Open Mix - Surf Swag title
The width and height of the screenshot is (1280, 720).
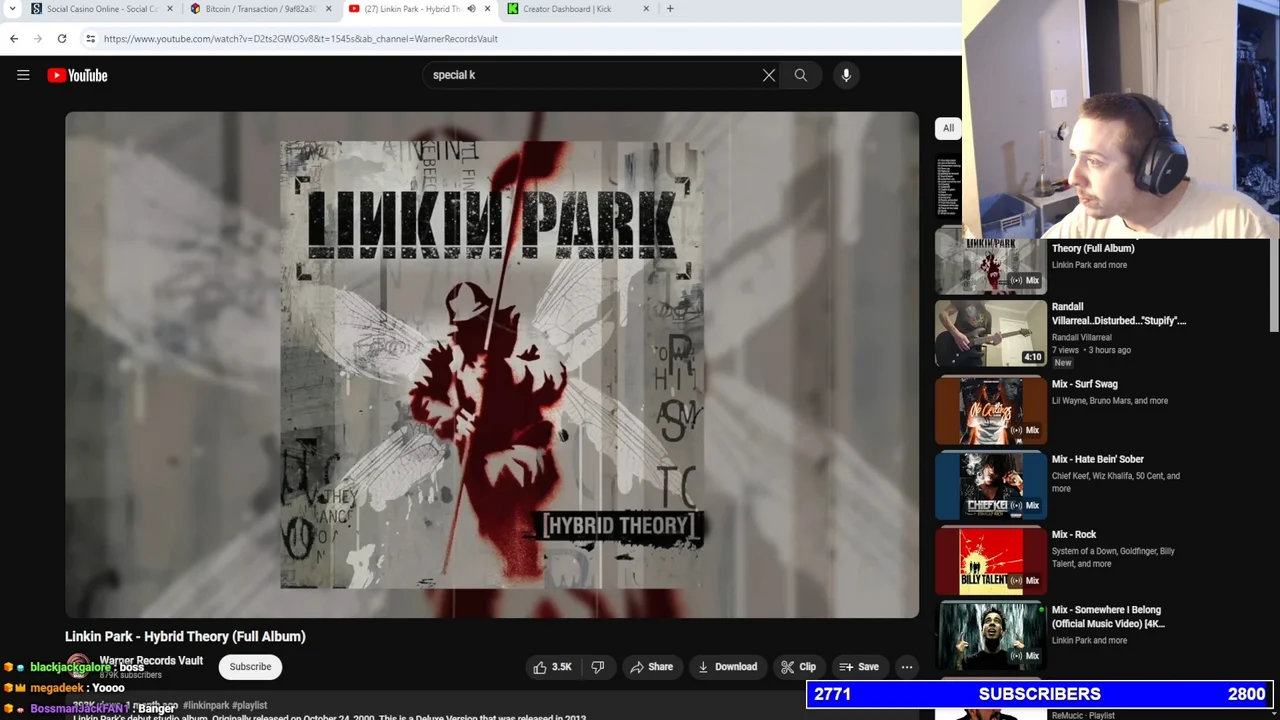click(1084, 384)
